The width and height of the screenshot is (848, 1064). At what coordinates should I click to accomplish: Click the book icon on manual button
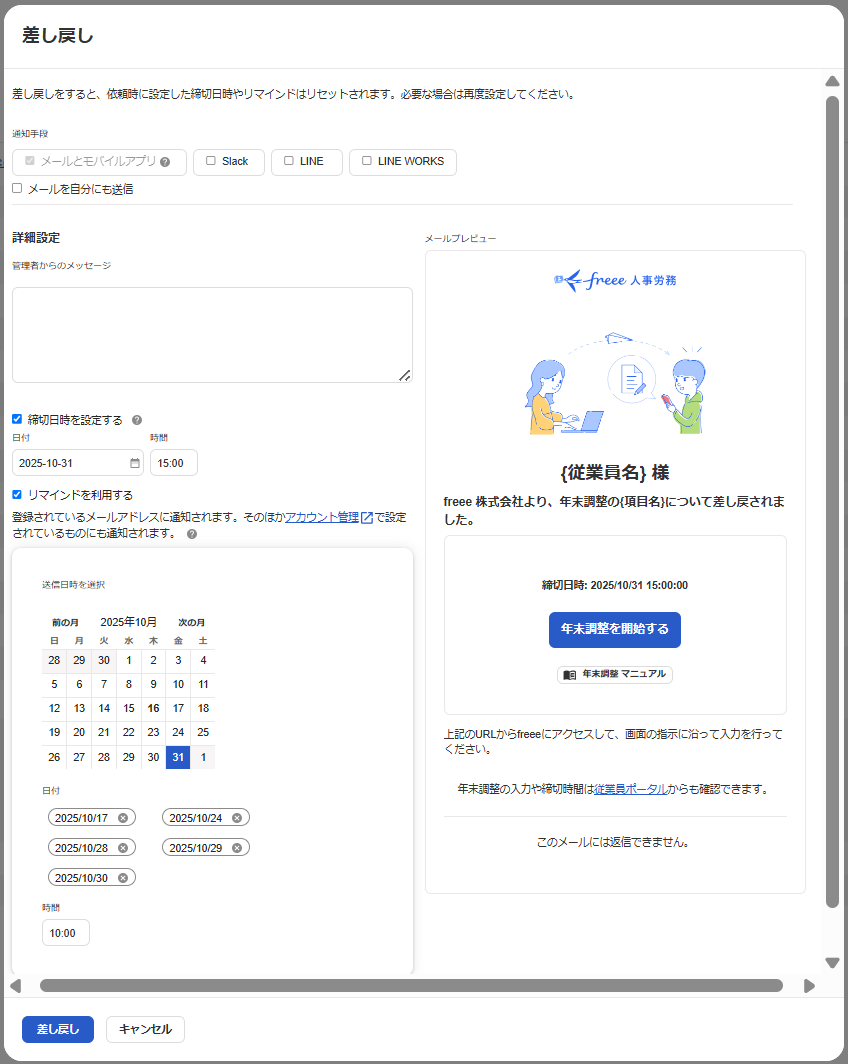click(x=570, y=674)
